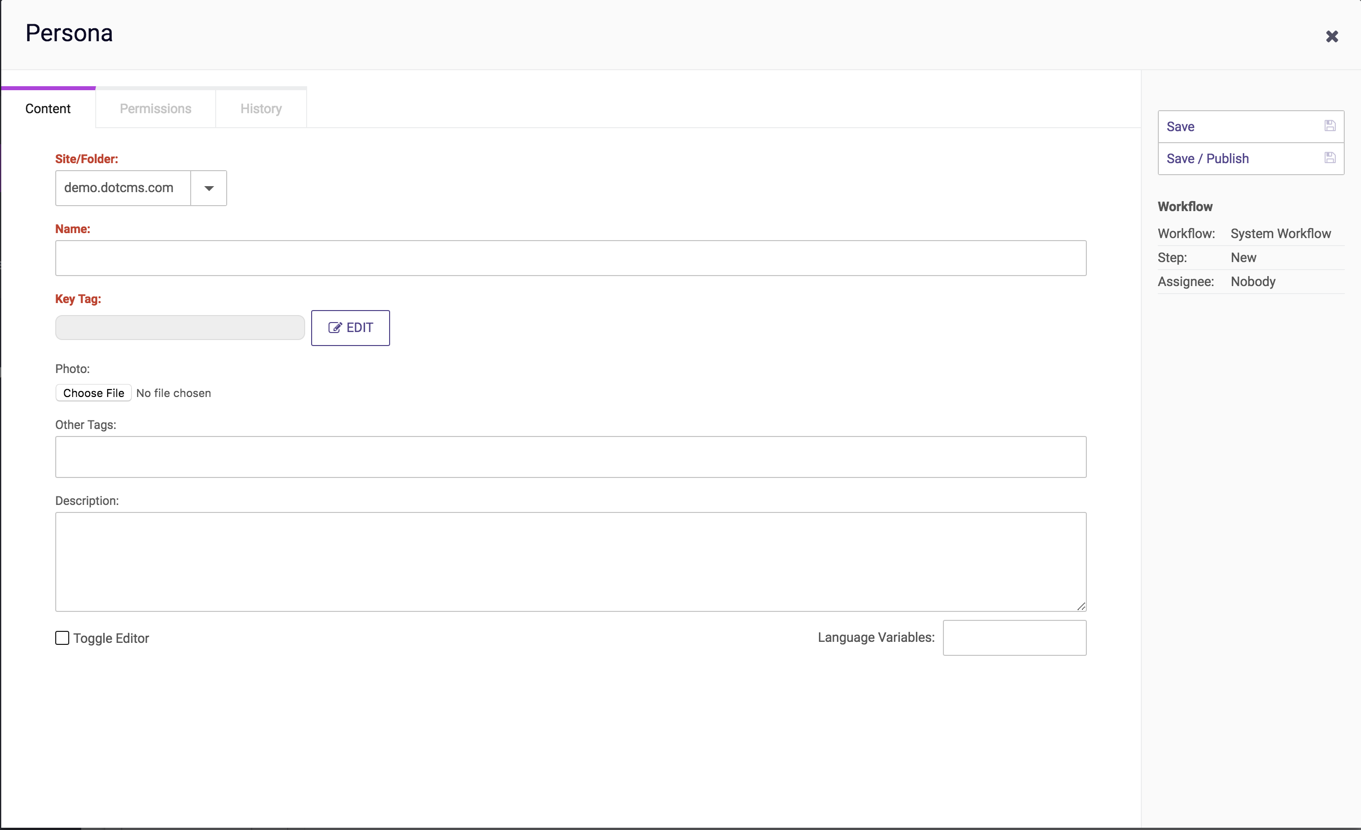The height and width of the screenshot is (830, 1361).
Task: Select the Language Variables input box
Action: pos(1014,638)
